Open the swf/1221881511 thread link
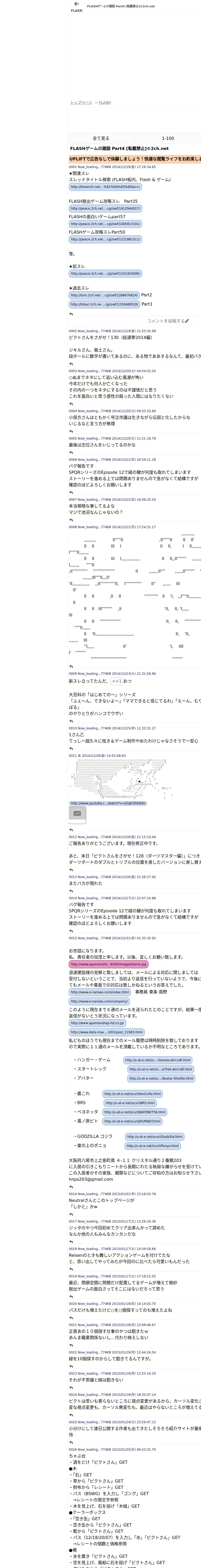Screen dimensions: 201x1568 [x=105, y=239]
